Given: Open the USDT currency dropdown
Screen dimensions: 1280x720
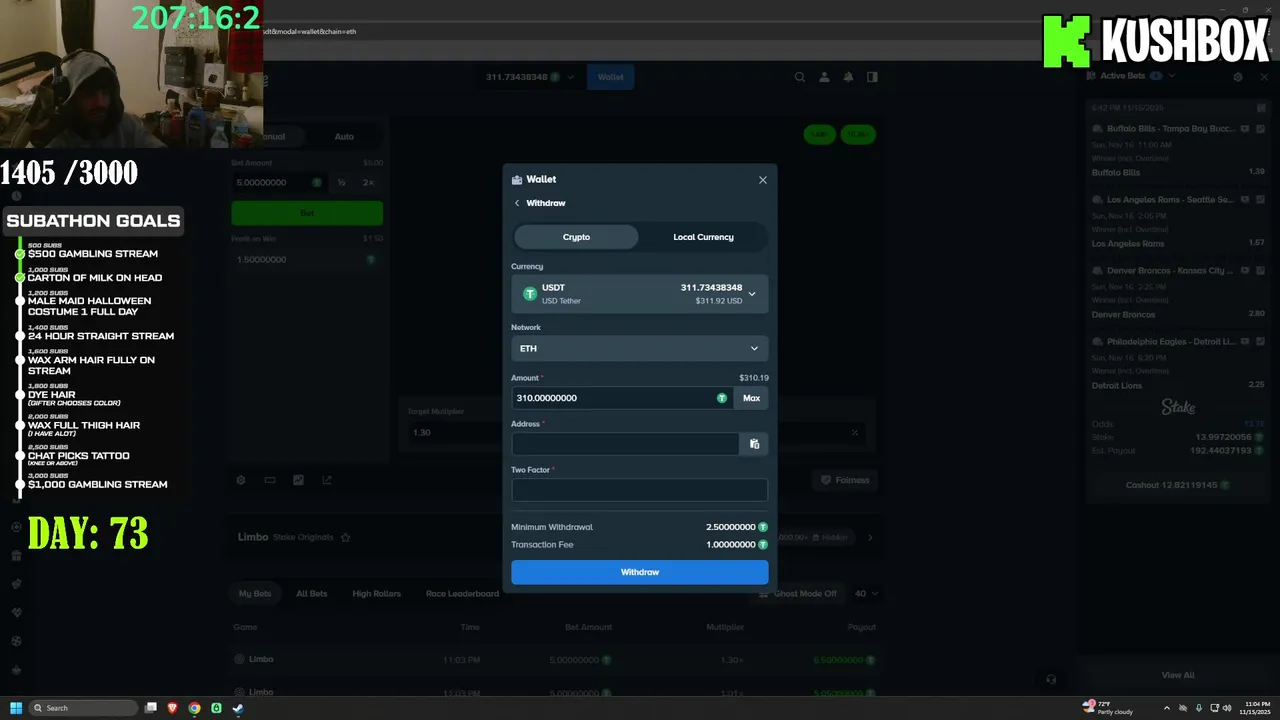Looking at the screenshot, I should [x=640, y=294].
